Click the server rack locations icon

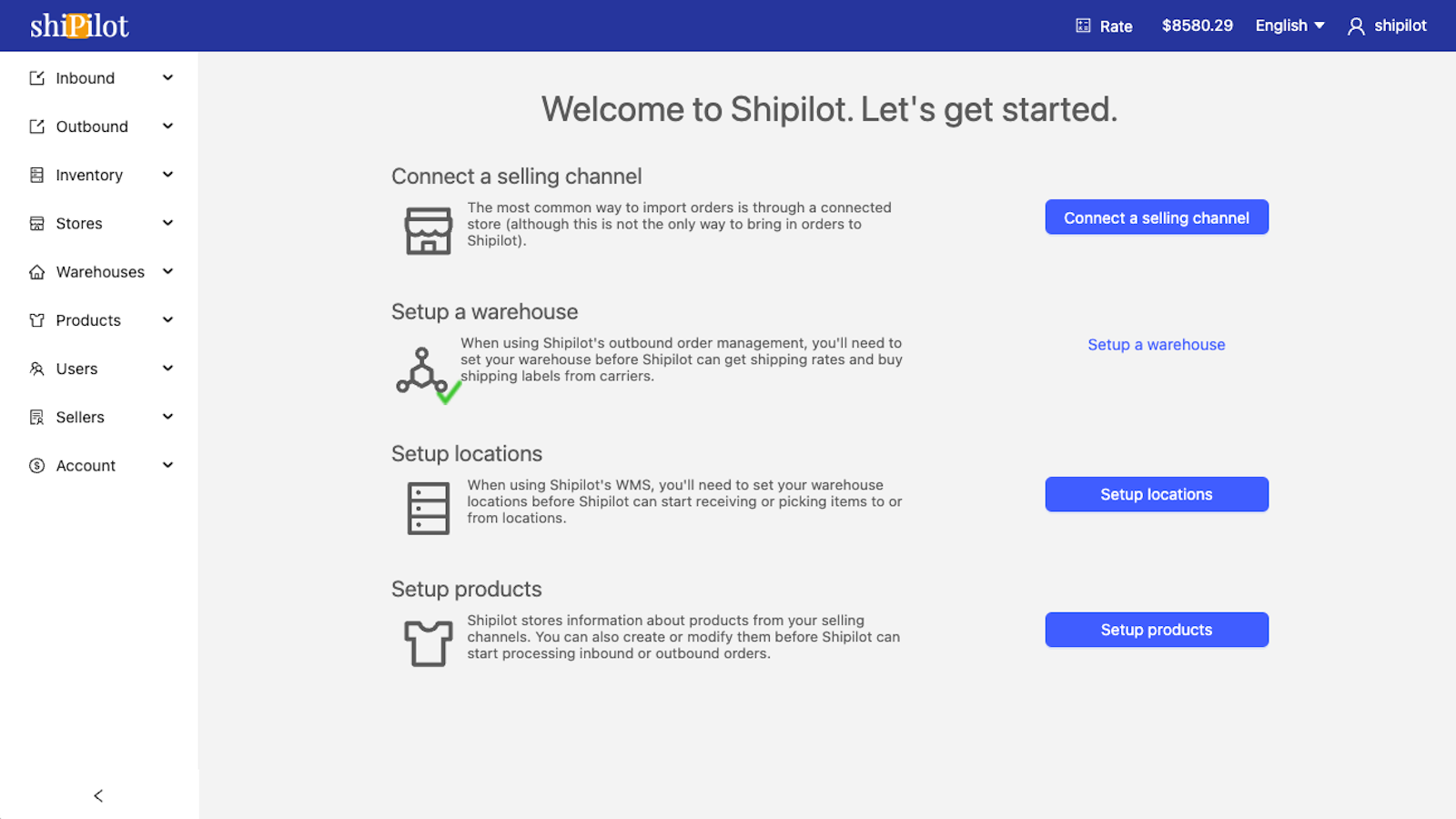428,508
